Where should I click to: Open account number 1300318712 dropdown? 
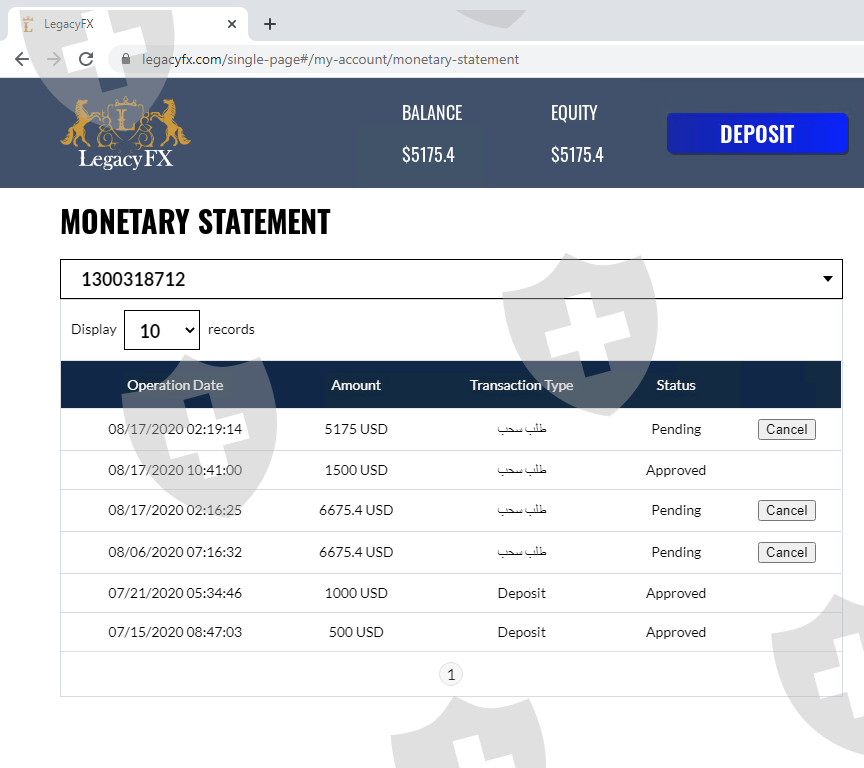(x=451, y=279)
